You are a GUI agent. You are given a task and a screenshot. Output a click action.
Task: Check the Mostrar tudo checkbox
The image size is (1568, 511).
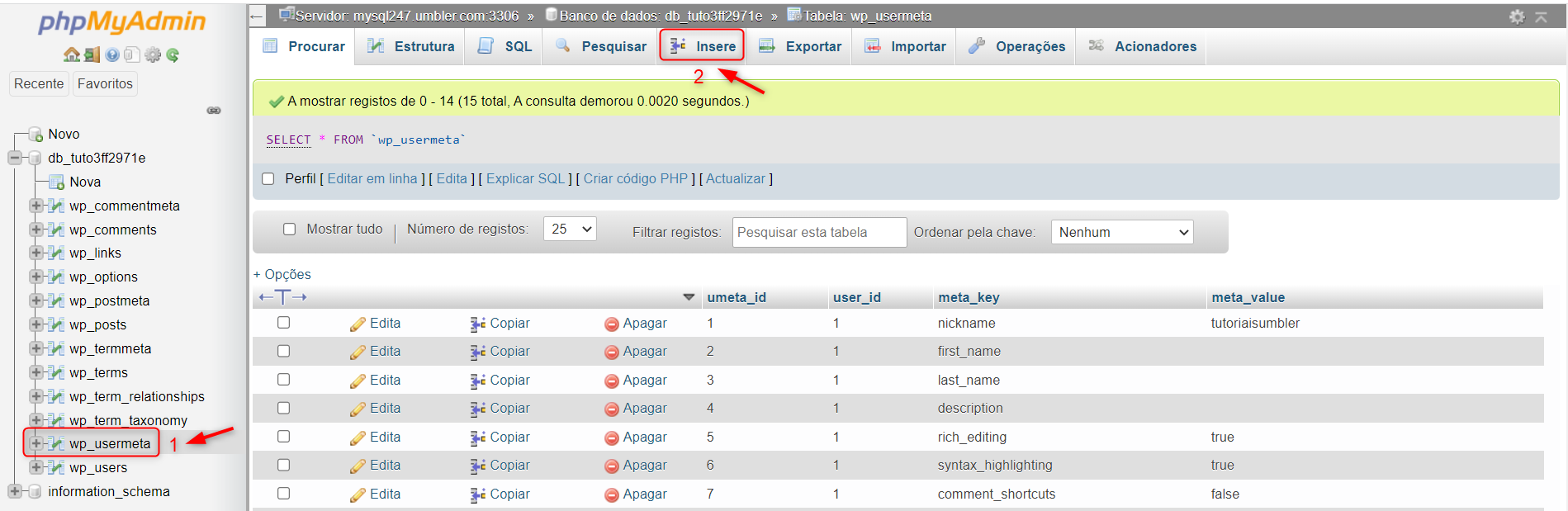289,229
